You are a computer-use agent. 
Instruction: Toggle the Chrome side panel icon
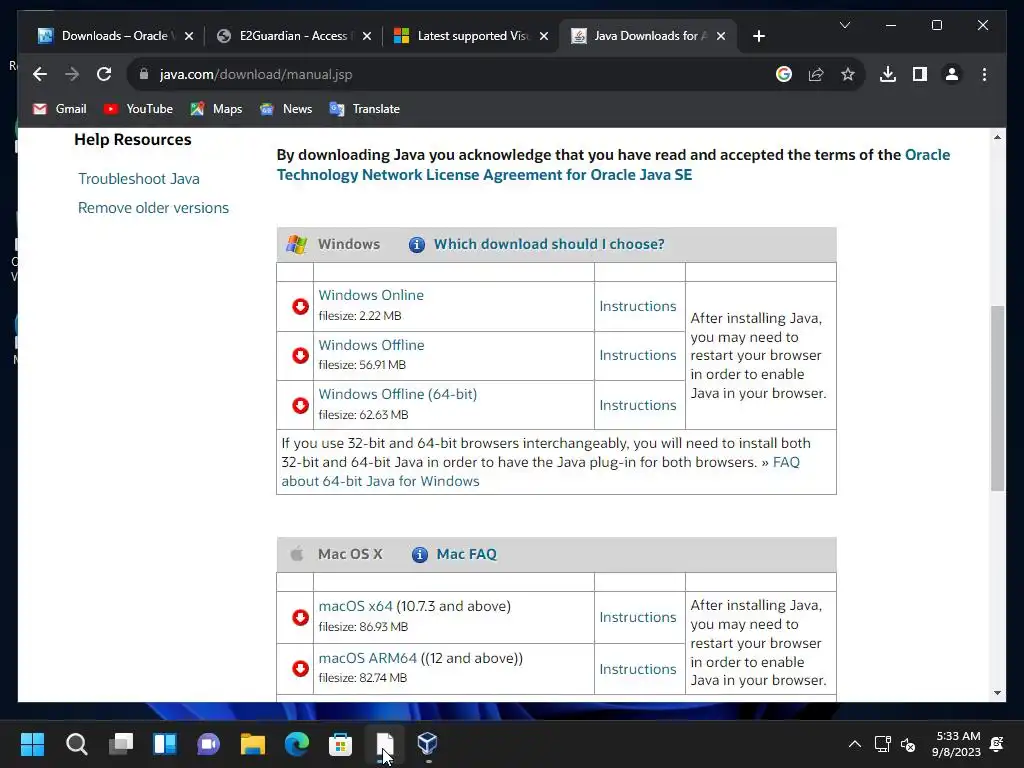(x=920, y=74)
